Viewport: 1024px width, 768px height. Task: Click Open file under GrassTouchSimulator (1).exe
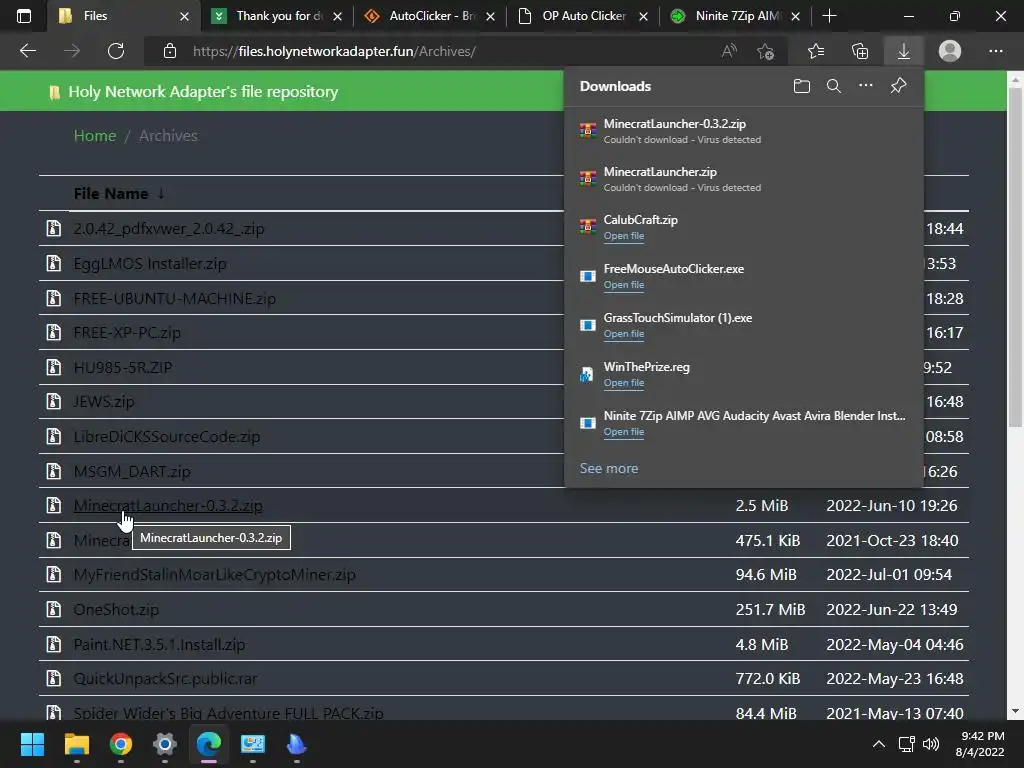point(624,334)
